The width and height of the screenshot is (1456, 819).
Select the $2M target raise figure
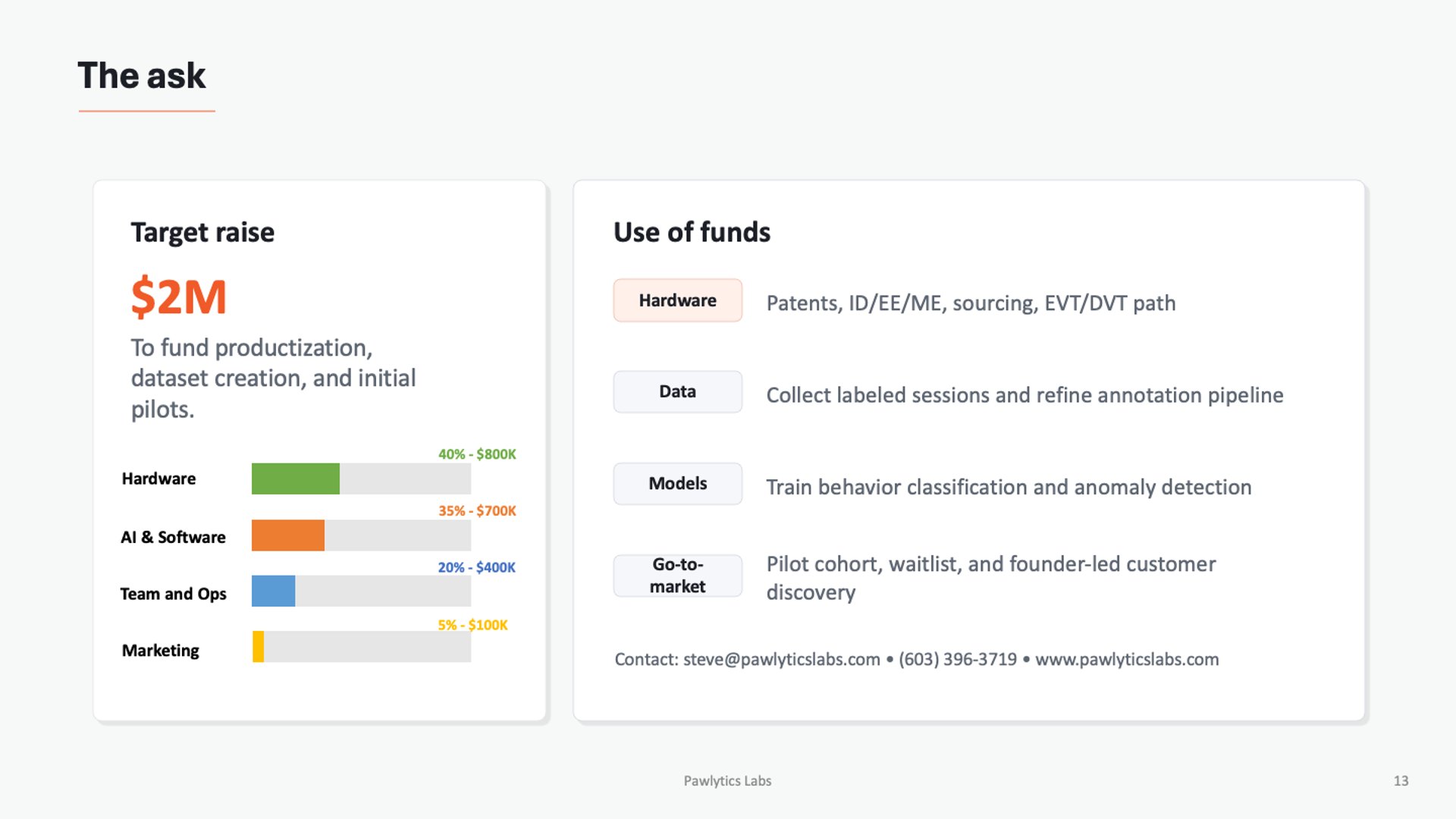pyautogui.click(x=179, y=297)
